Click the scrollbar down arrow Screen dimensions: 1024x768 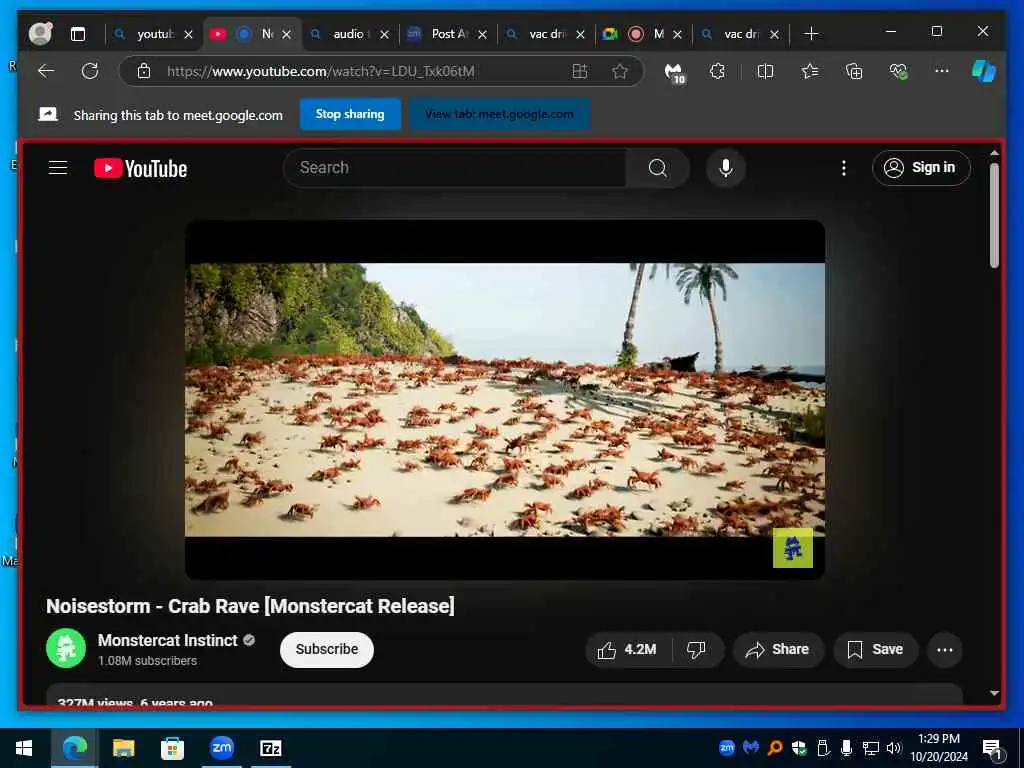tap(995, 694)
